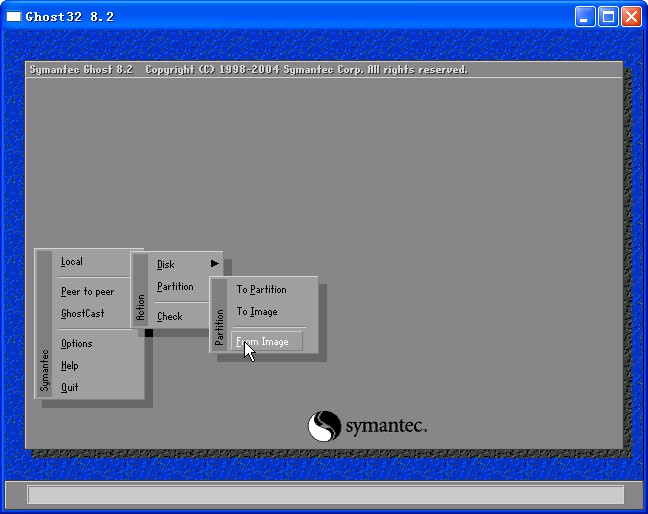Screen dimensions: 648x514
Task: Minimize the Ghost32 window
Action: [586, 17]
